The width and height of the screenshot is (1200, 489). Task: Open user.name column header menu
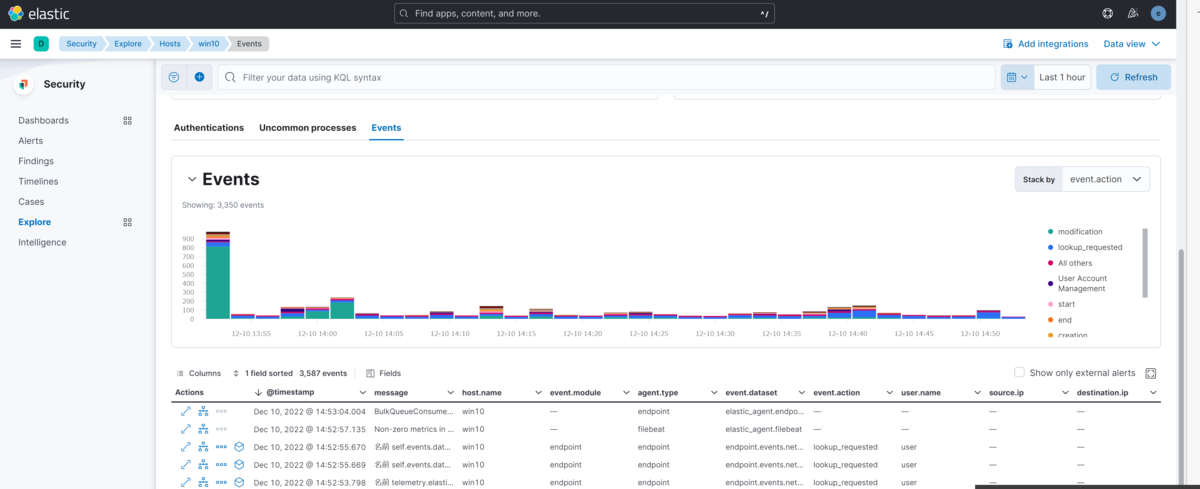pos(979,393)
